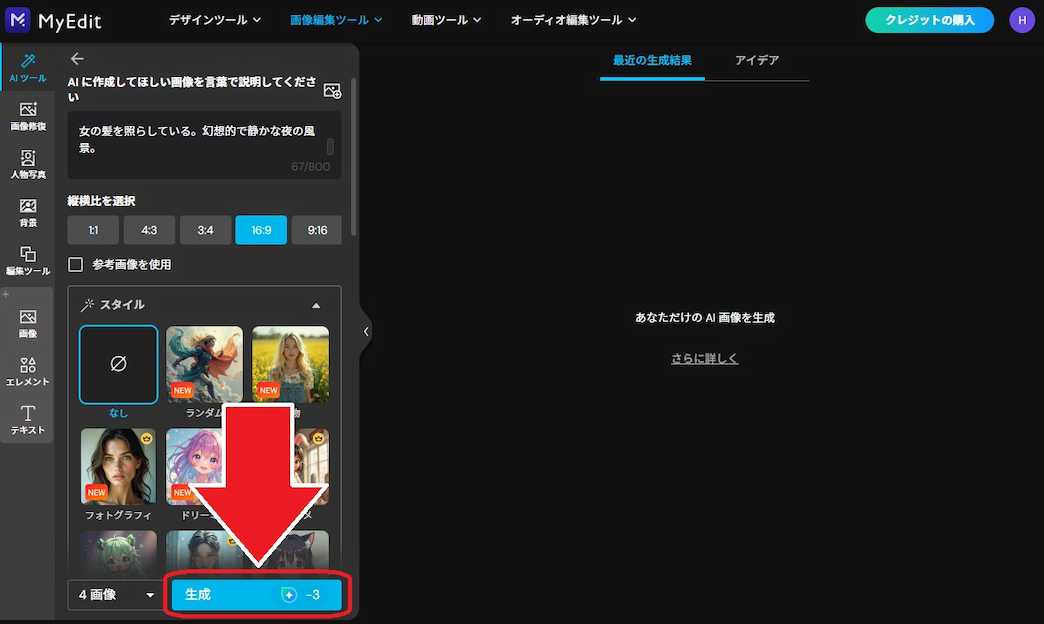Click the クレジットの購入 button
Viewport: 1044px width, 624px height.
click(x=929, y=20)
